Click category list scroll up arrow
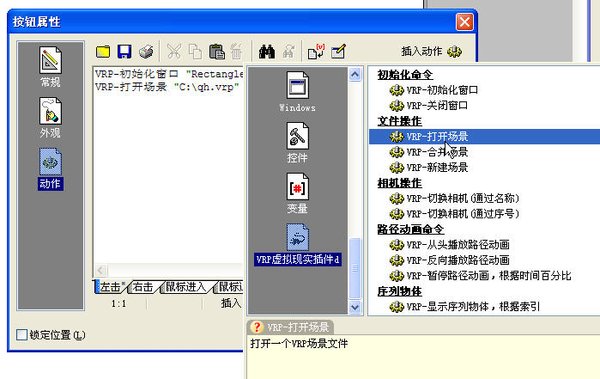 (355, 74)
